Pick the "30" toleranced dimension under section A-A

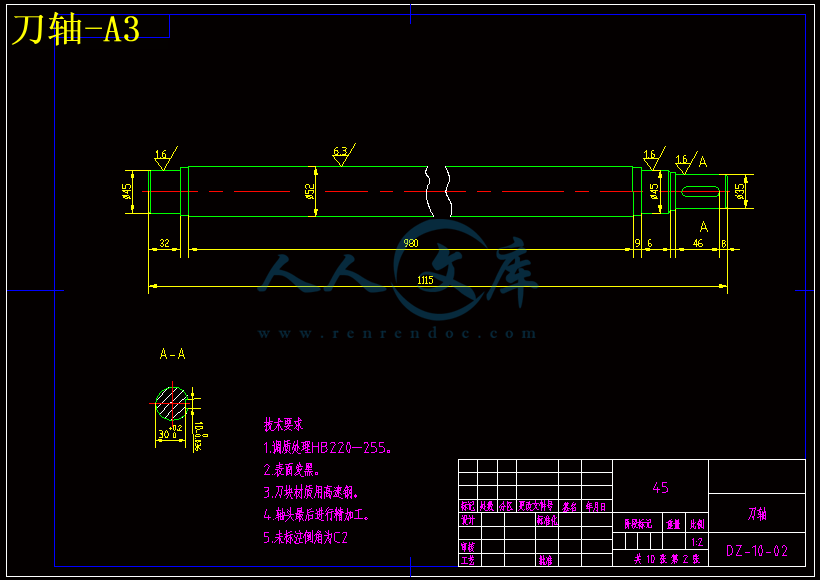(x=170, y=432)
